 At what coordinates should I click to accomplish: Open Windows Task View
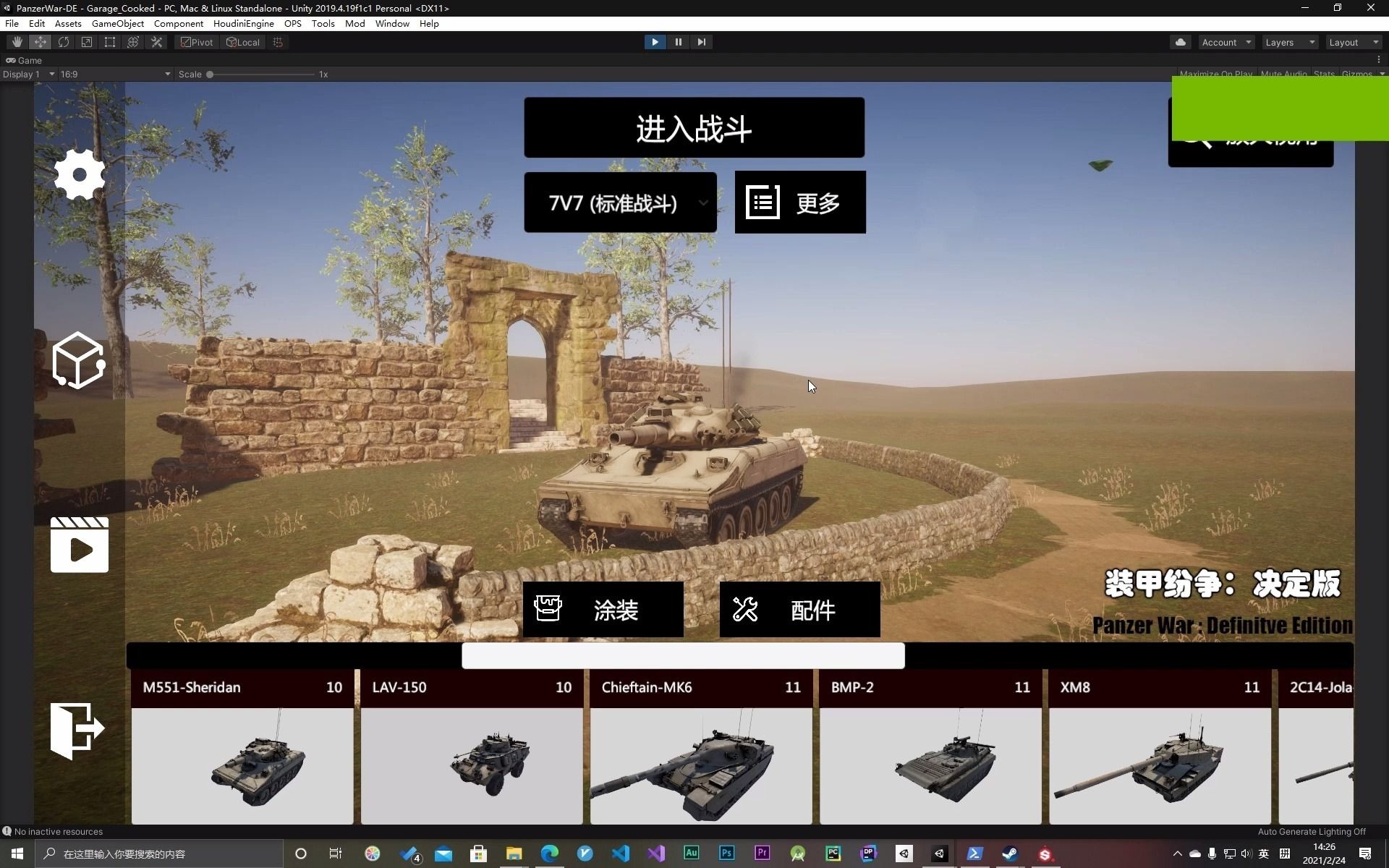pyautogui.click(x=336, y=854)
